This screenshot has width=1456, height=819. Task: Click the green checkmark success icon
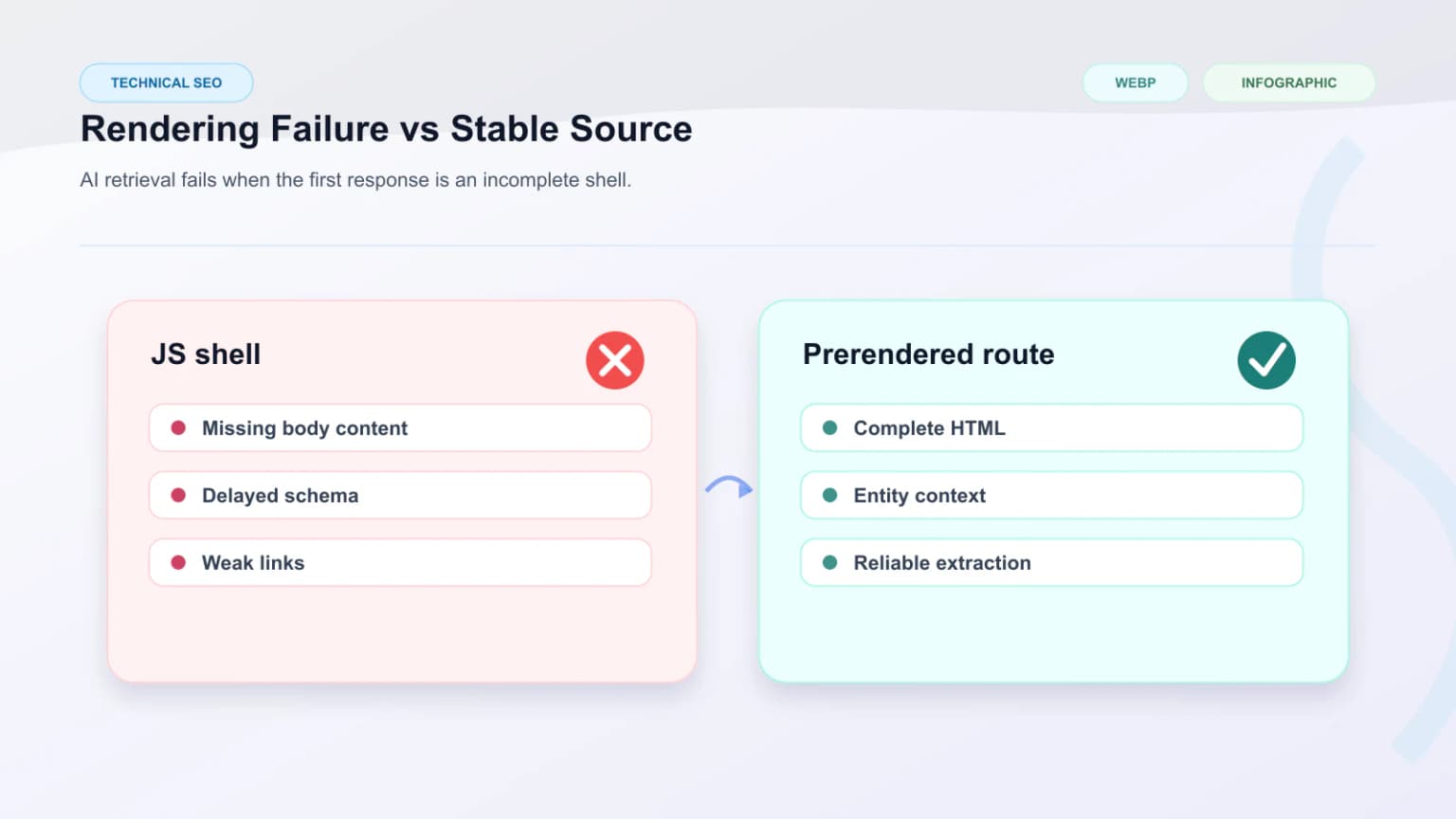[1266, 360]
